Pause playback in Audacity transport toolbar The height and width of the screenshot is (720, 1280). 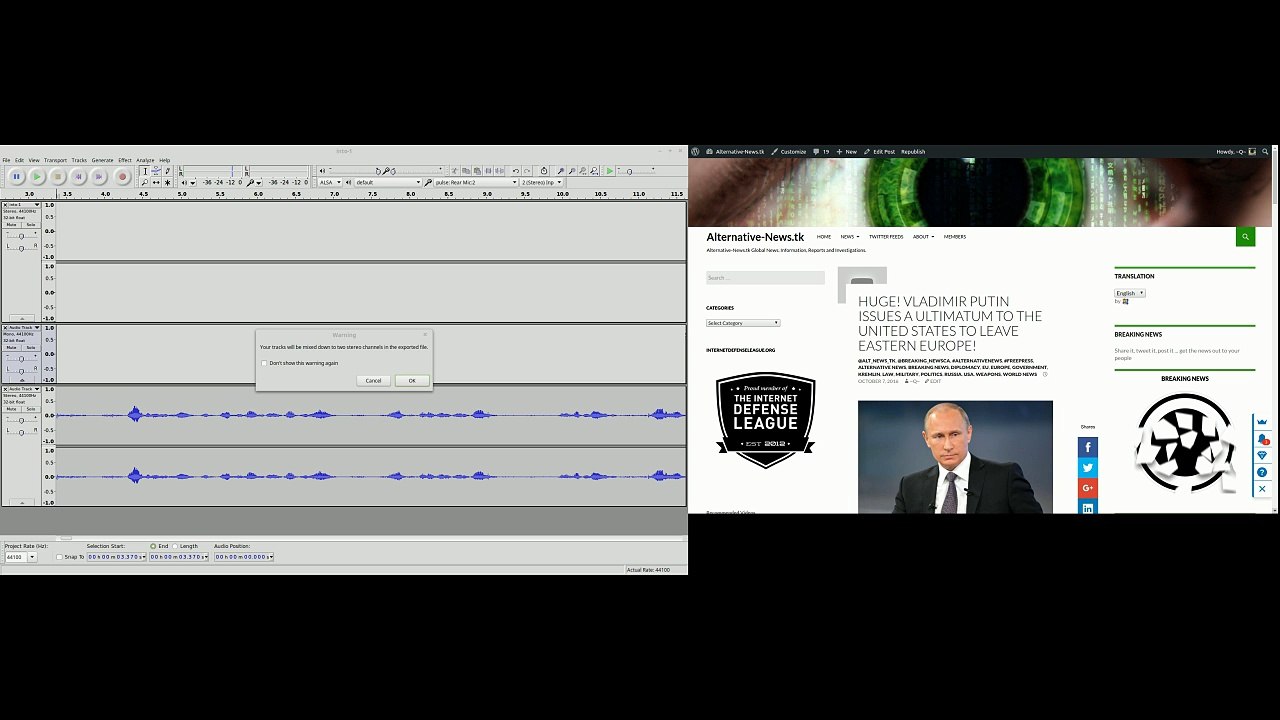(x=16, y=177)
